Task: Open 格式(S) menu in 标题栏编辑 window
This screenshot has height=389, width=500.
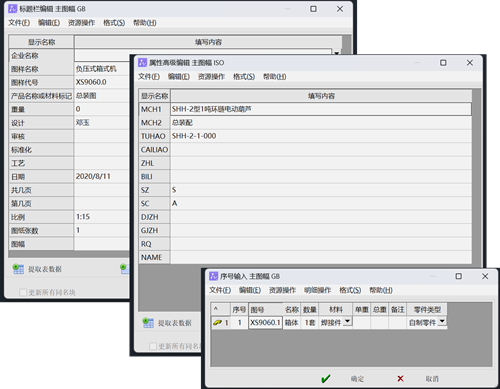Action: pos(114,23)
